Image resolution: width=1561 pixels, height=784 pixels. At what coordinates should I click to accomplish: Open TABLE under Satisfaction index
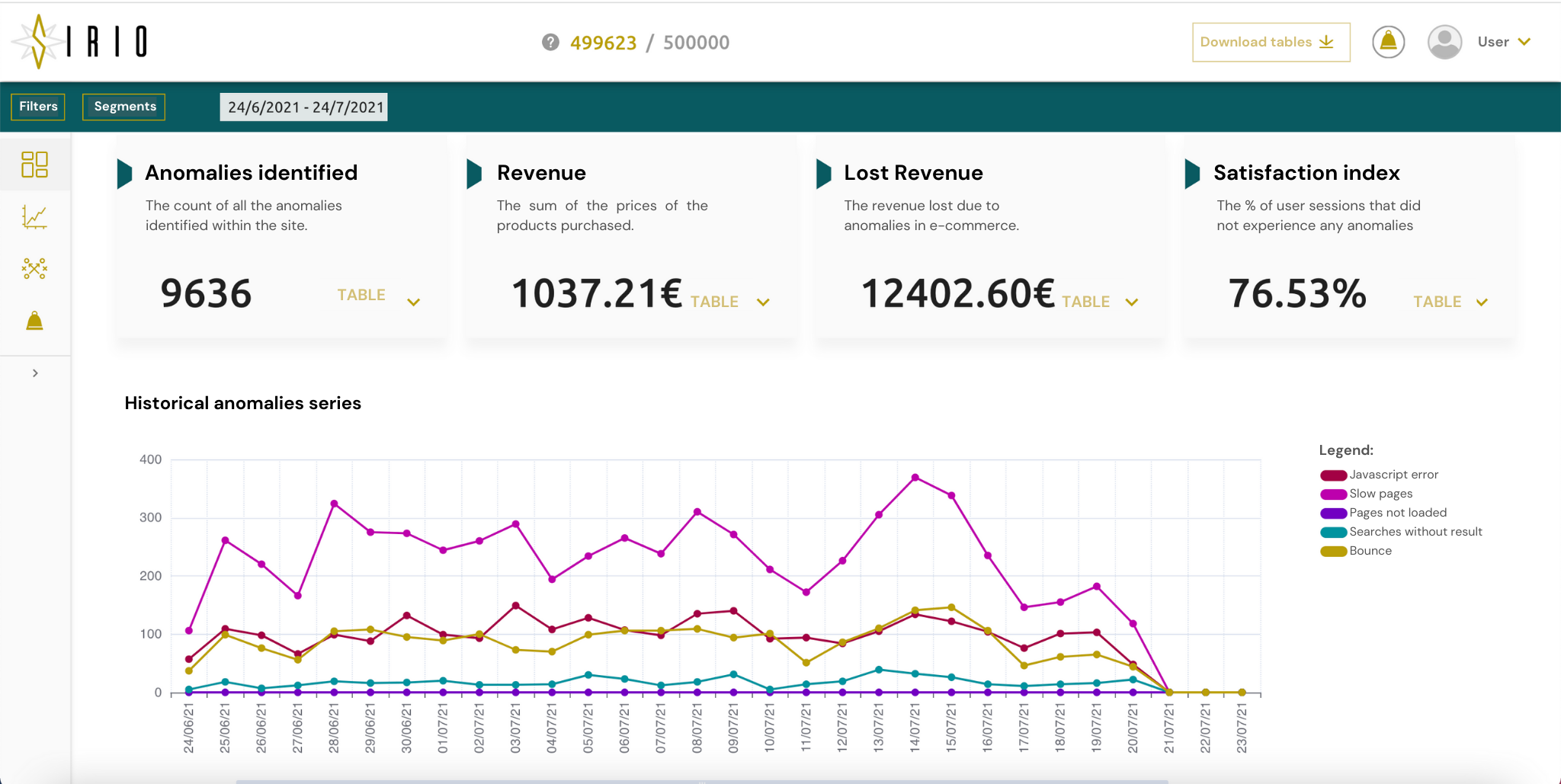pyautogui.click(x=1437, y=302)
